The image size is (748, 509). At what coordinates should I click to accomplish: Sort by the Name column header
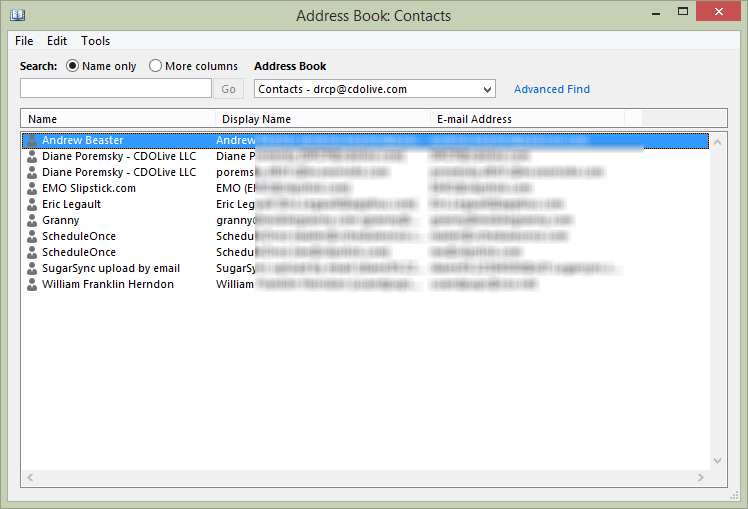pyautogui.click(x=118, y=119)
